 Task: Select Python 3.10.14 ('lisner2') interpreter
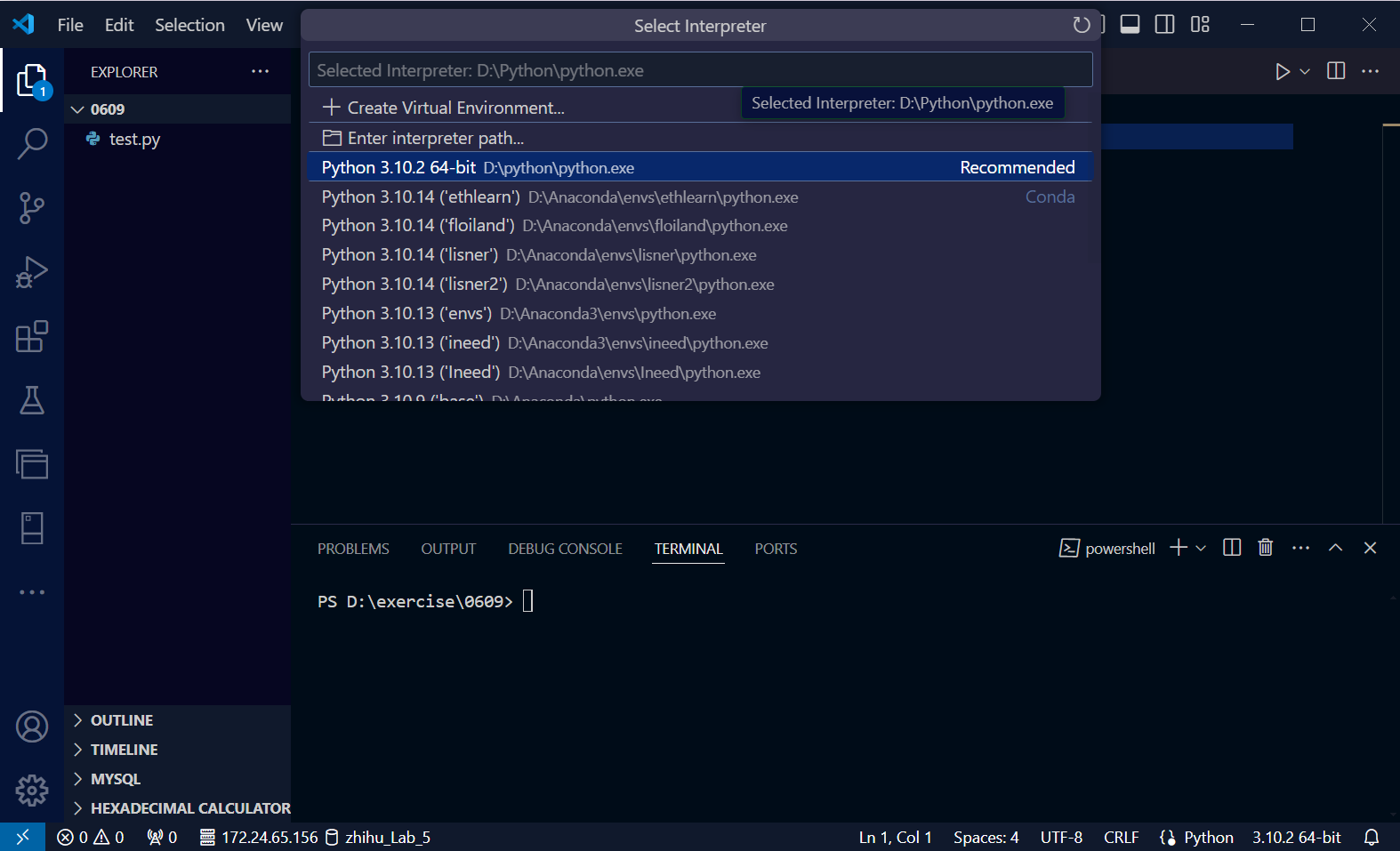click(x=700, y=285)
